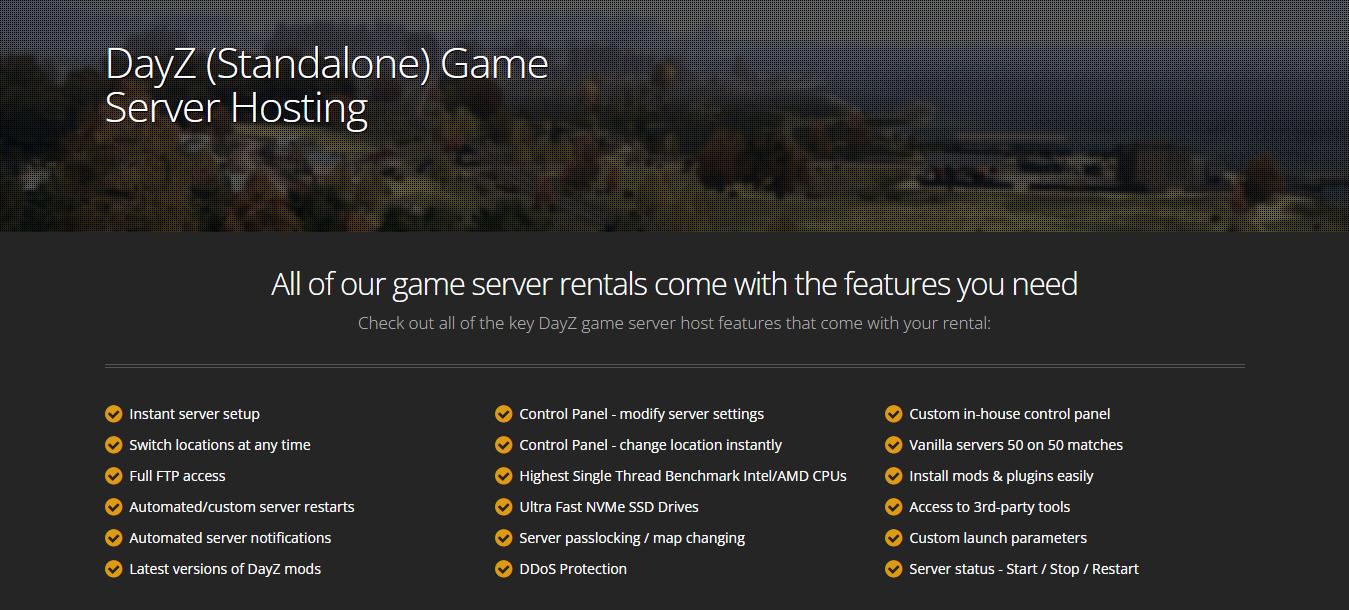Click checkmark icon beside Automated/custom server restarts

[114, 507]
